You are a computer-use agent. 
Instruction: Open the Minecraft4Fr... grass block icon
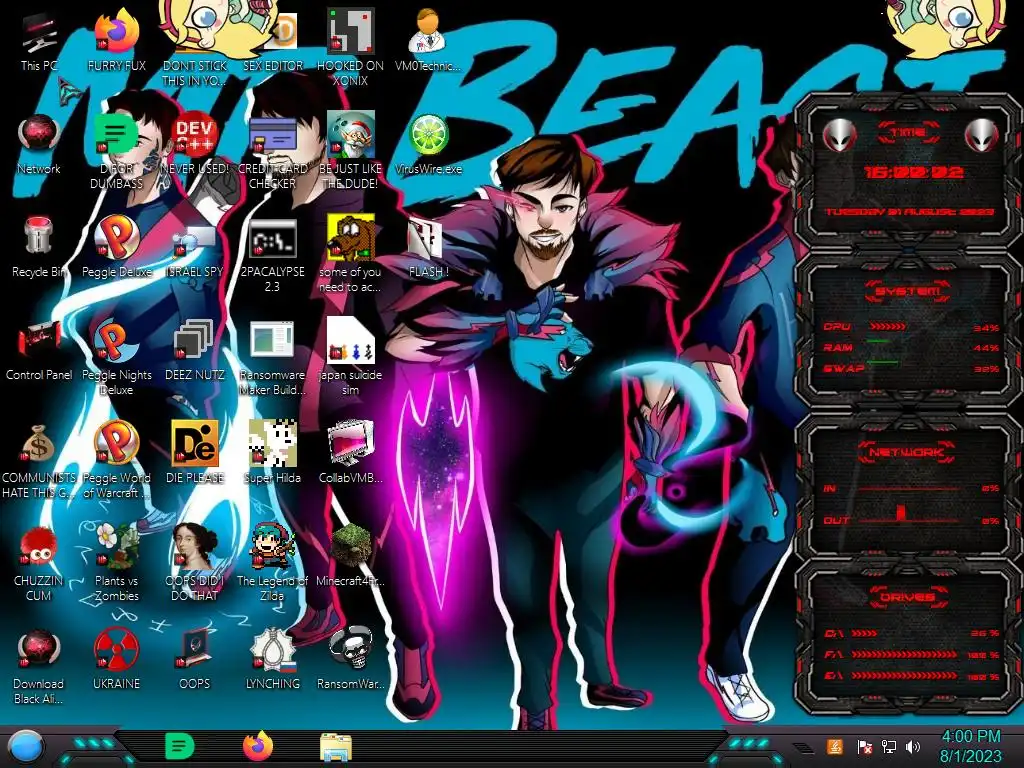351,556
